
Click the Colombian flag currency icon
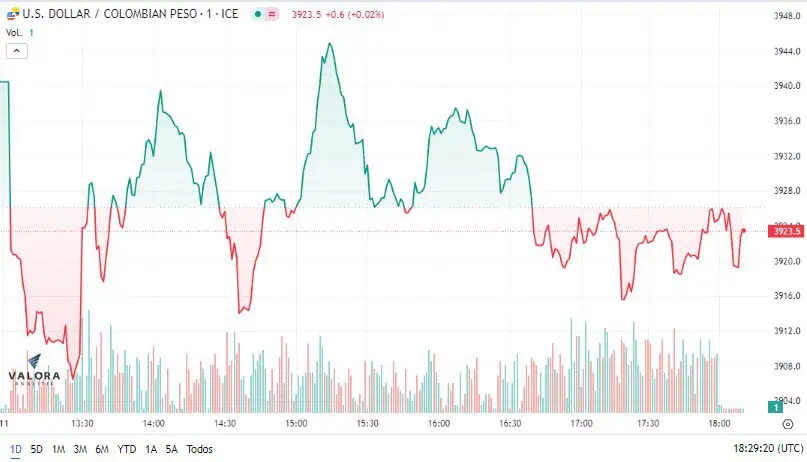coord(13,14)
